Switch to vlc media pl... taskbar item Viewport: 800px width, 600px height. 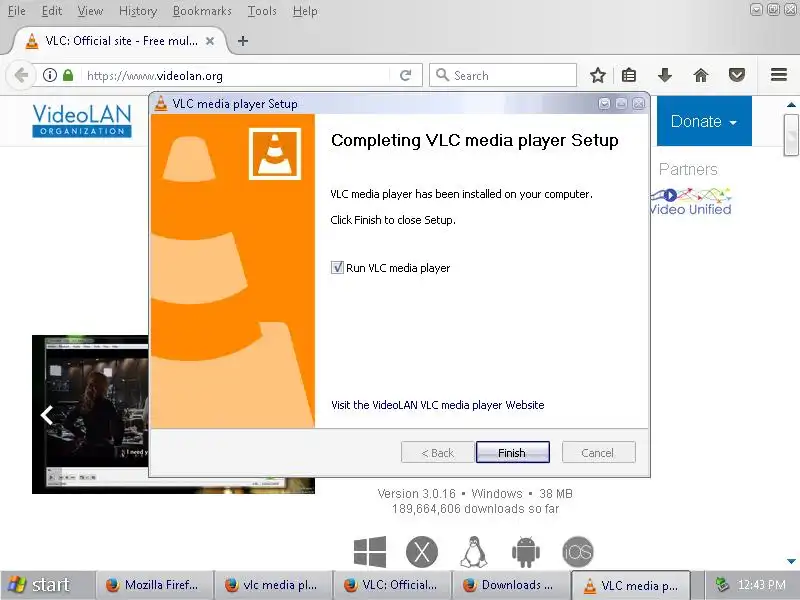272,585
